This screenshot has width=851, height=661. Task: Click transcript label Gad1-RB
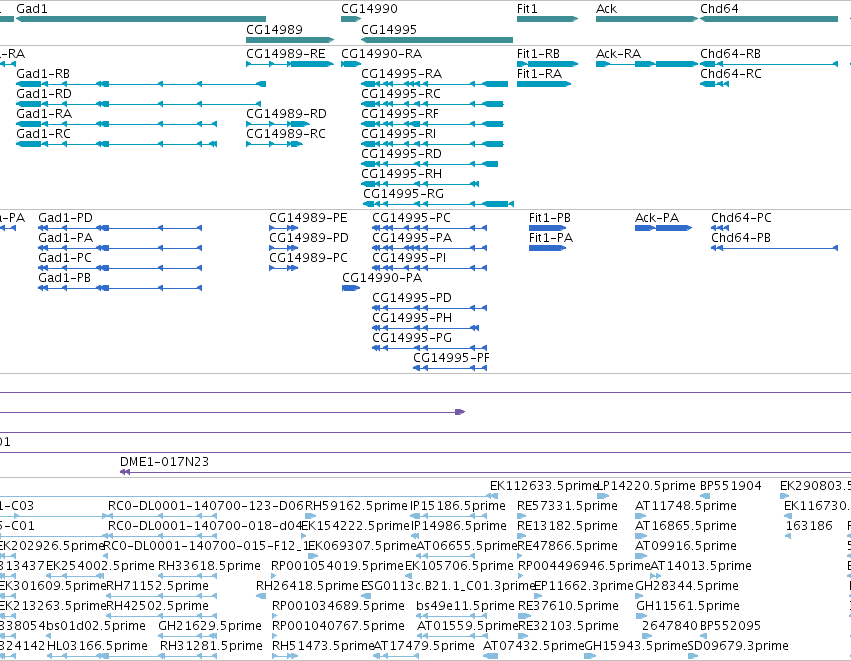click(x=43, y=74)
